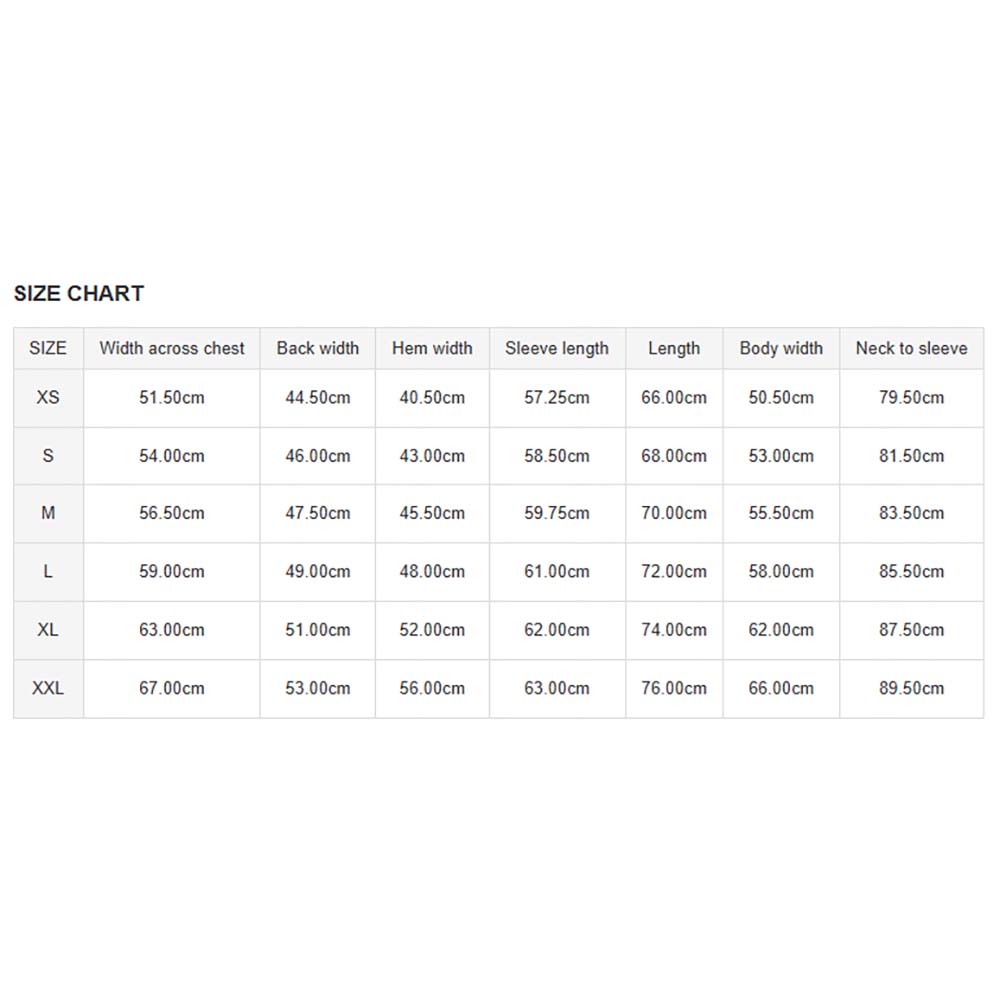Viewport: 1000px width, 1000px height.
Task: Click the Width across chest header
Action: click(x=172, y=348)
